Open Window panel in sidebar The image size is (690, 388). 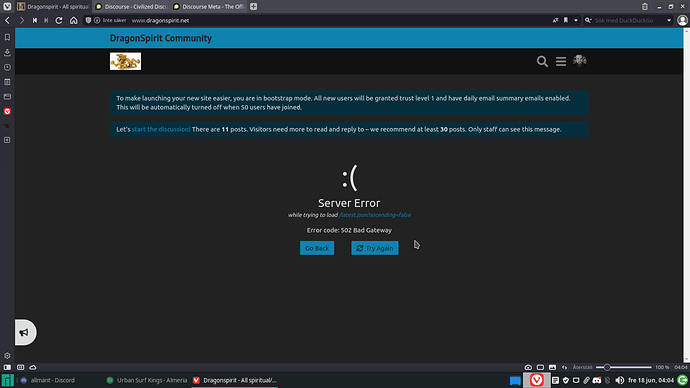(7, 96)
